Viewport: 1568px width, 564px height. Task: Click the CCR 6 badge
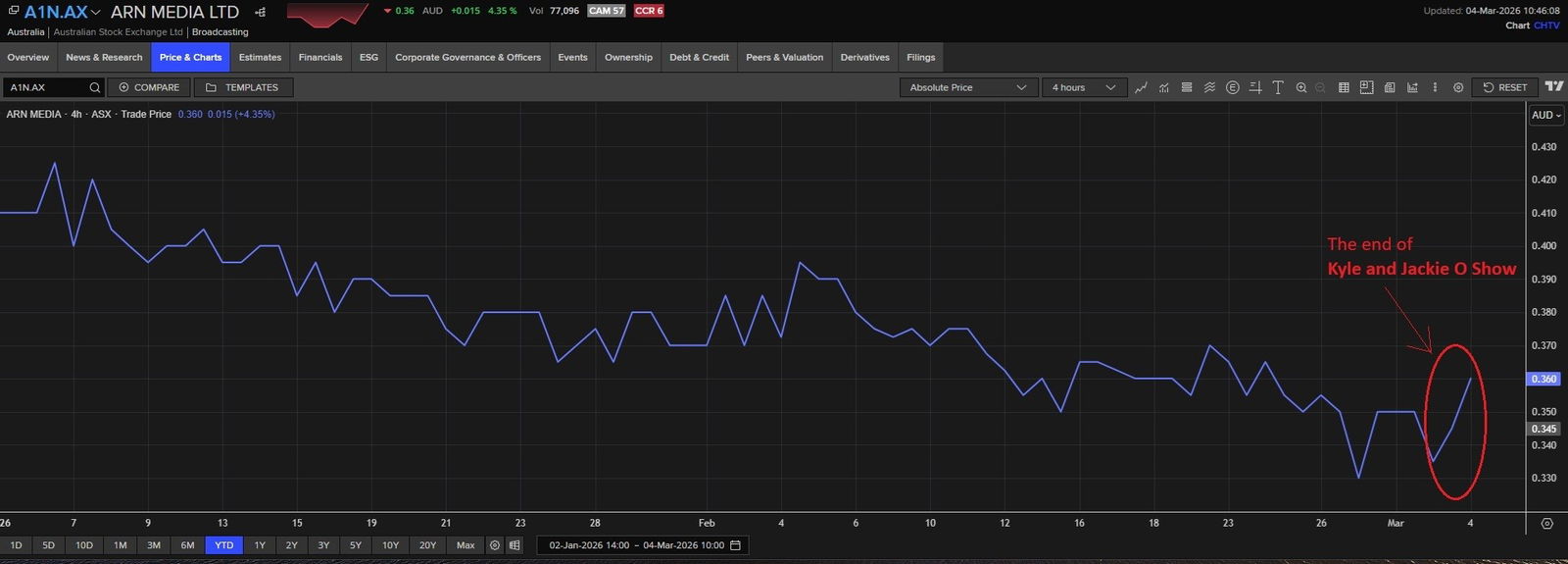pyautogui.click(x=649, y=11)
